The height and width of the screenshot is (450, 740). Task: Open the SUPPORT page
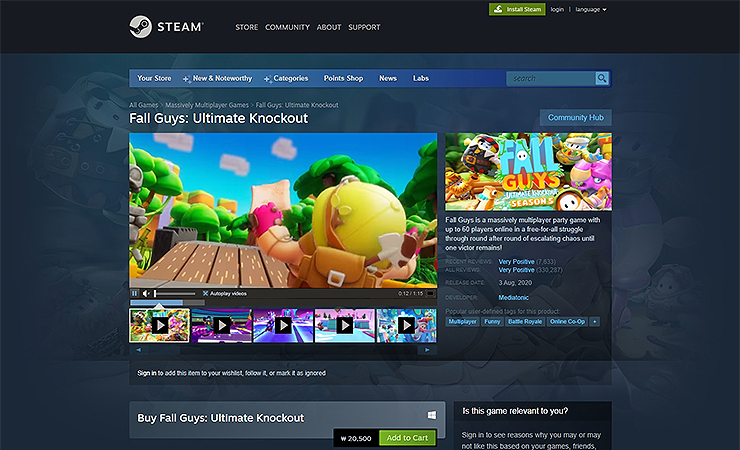coord(364,27)
